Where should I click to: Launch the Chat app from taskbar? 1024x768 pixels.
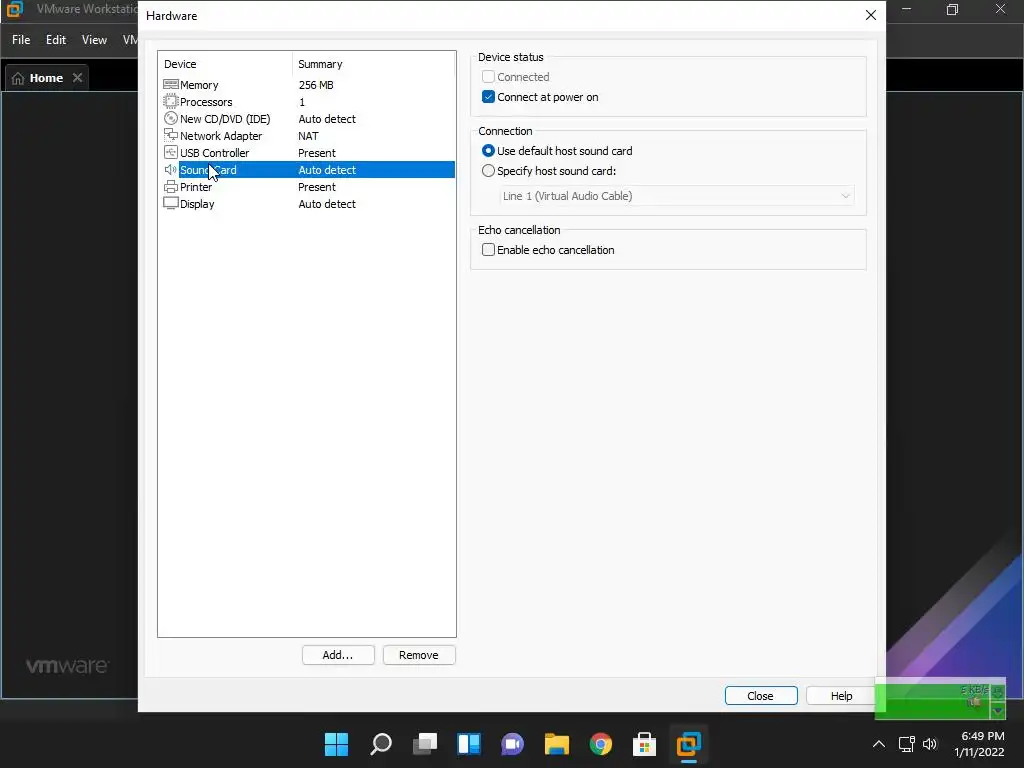click(x=513, y=744)
